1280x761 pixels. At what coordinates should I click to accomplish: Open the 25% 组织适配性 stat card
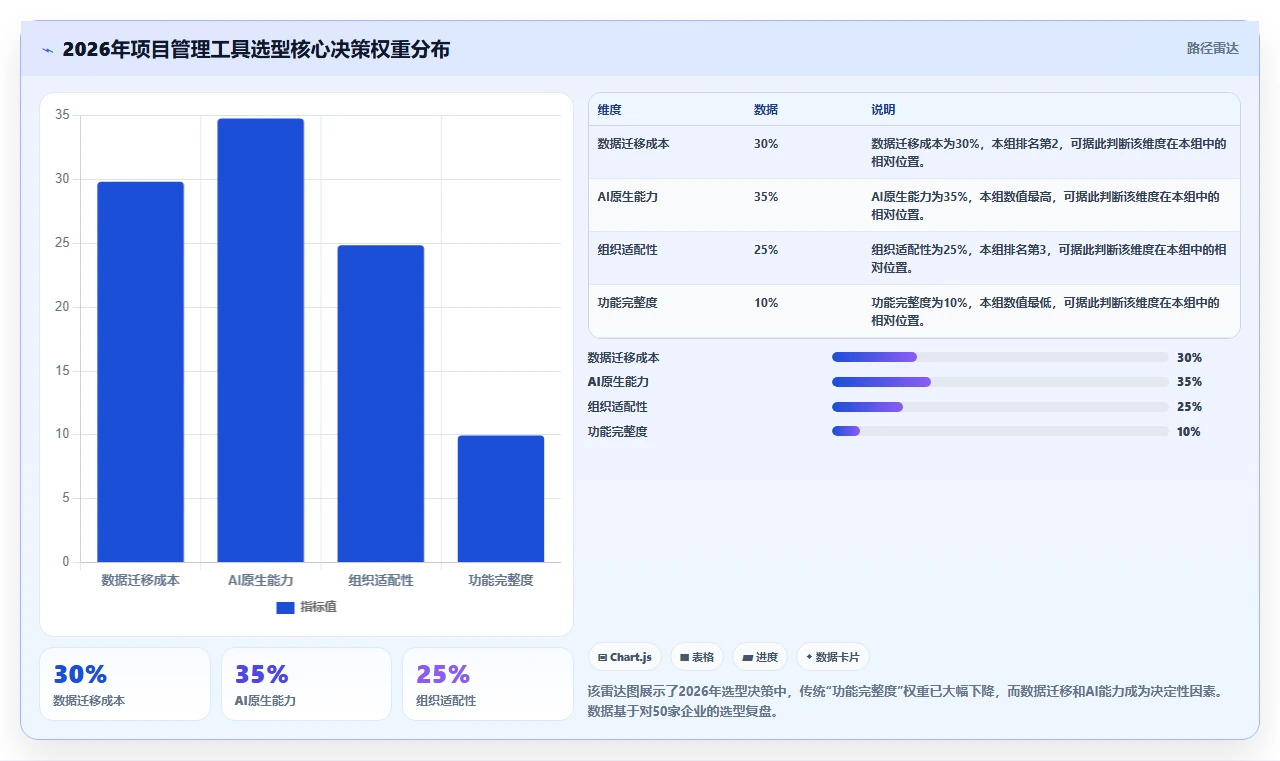point(488,684)
